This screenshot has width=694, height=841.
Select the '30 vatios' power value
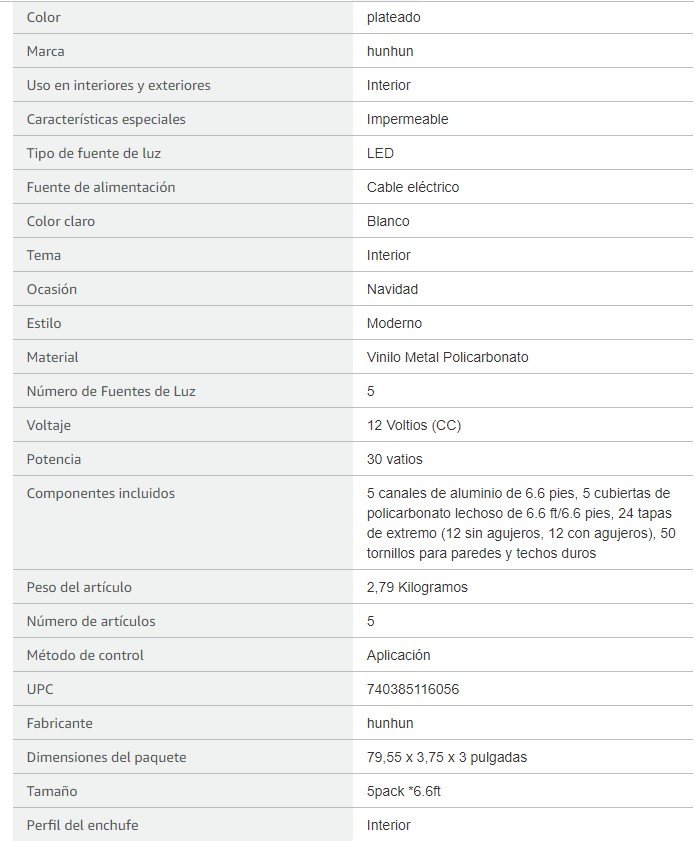[394, 459]
